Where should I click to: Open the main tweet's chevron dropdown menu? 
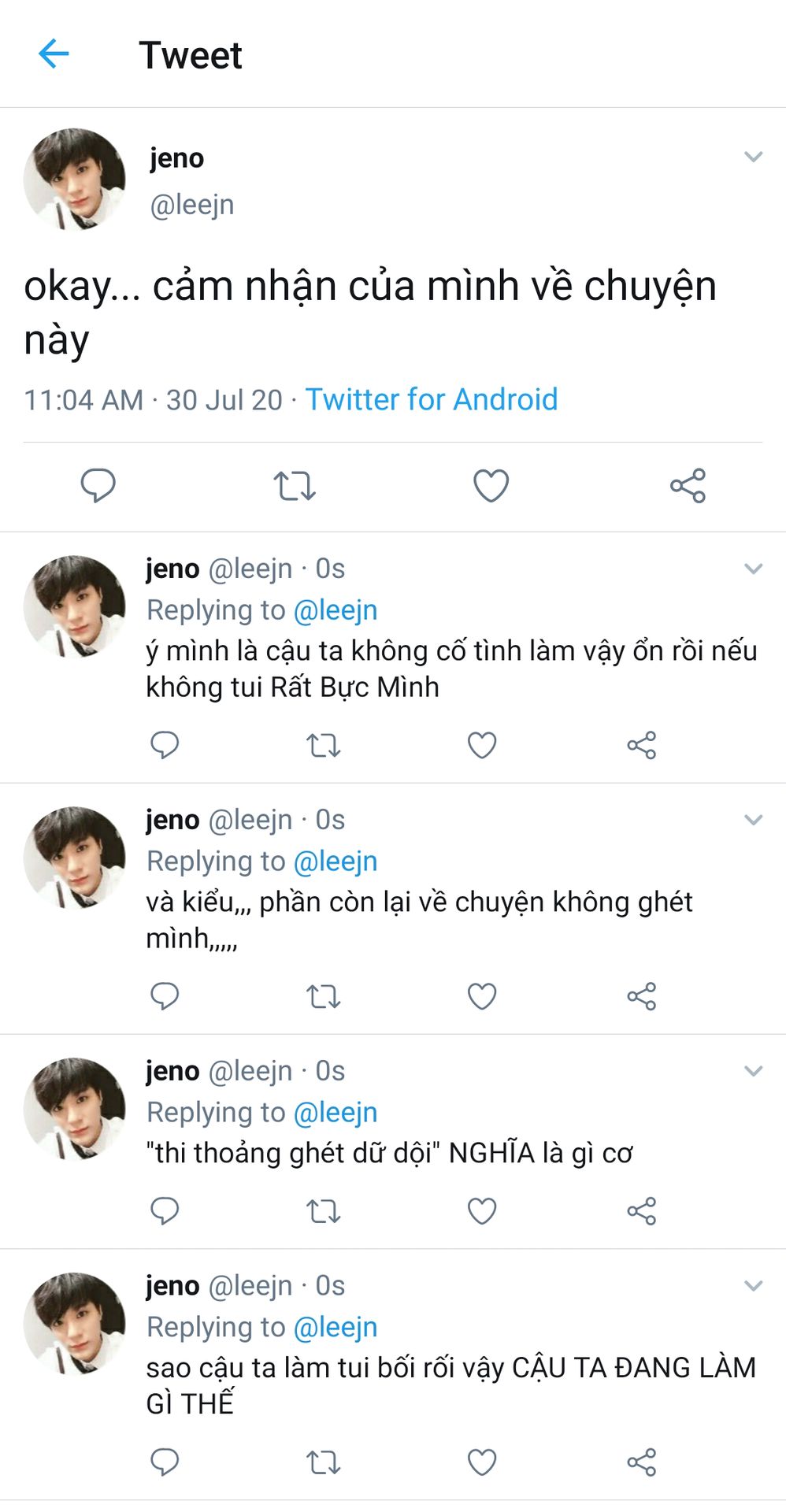pos(754,157)
